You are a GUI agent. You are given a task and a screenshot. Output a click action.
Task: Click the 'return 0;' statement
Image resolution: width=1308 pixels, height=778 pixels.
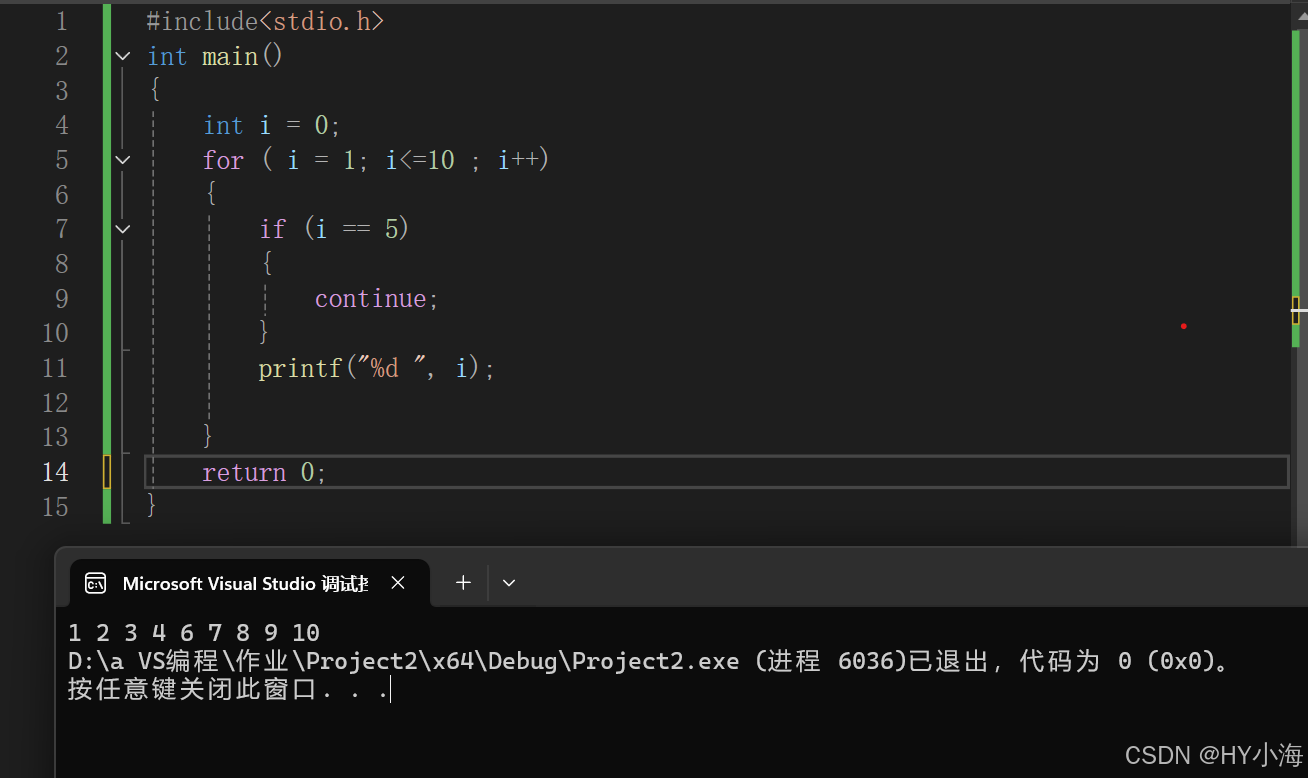[x=265, y=472]
